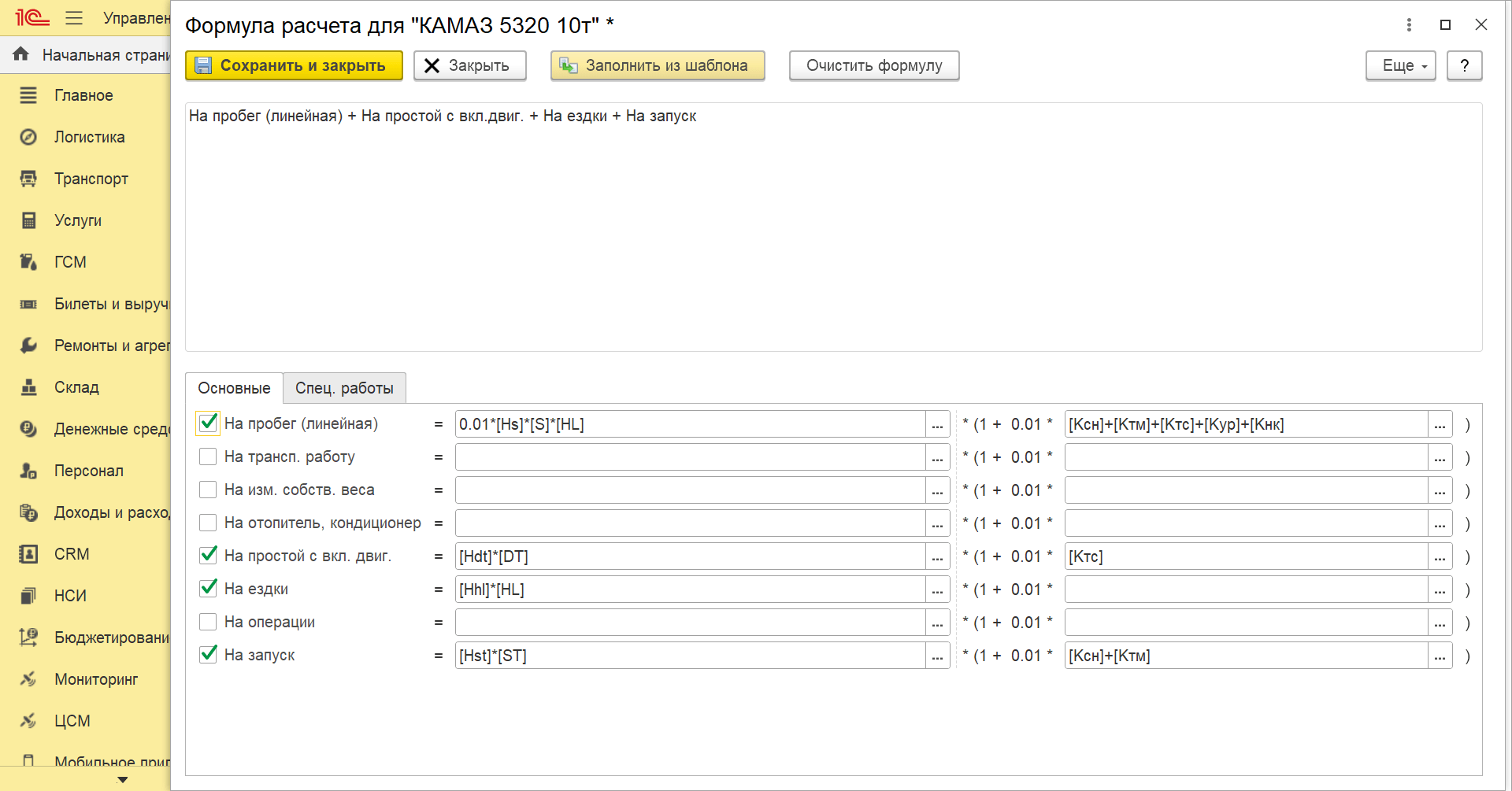Click the Склад warehouse icon in sidebar
The image size is (1512, 791).
28,387
